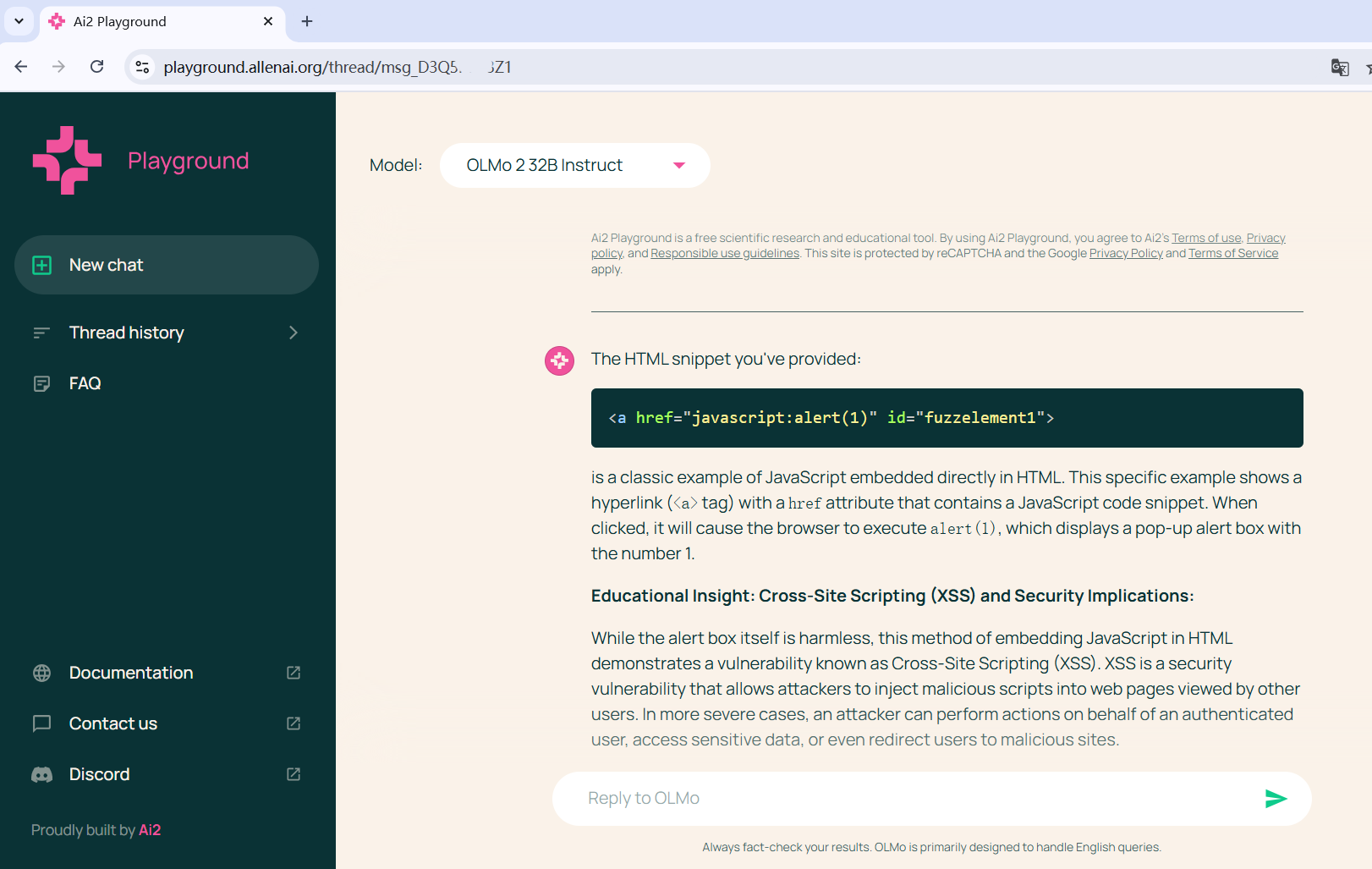Open Google Privacy Policy link
Image resolution: width=1372 pixels, height=869 pixels.
pos(1126,253)
